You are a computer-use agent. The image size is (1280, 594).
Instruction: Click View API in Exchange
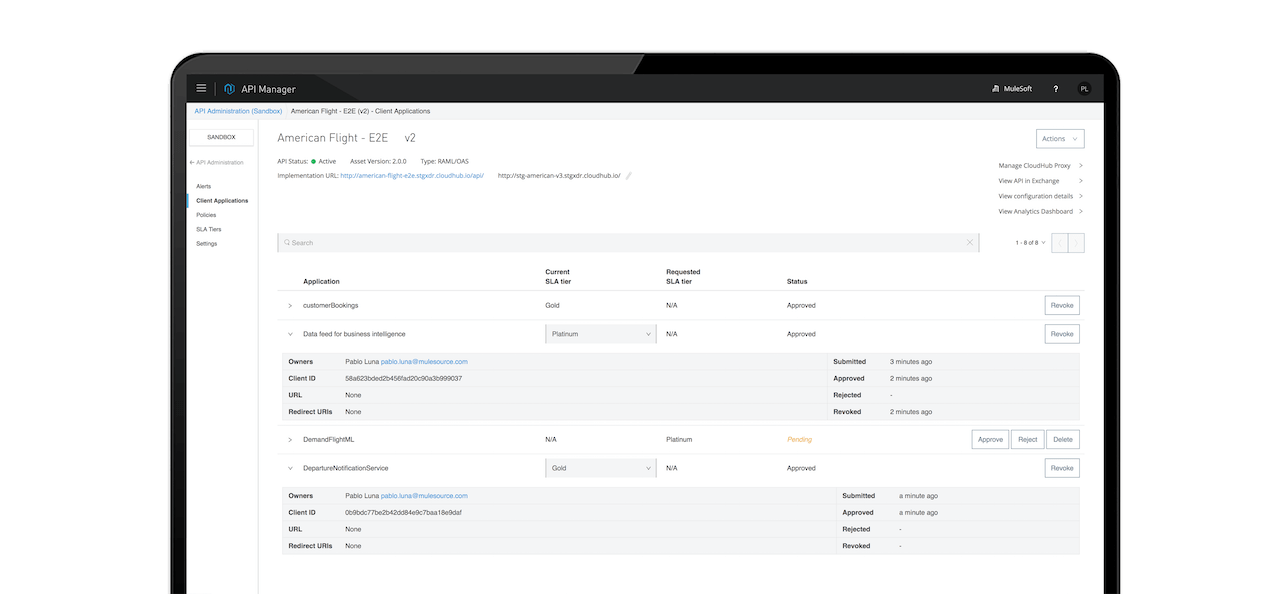(x=1040, y=181)
